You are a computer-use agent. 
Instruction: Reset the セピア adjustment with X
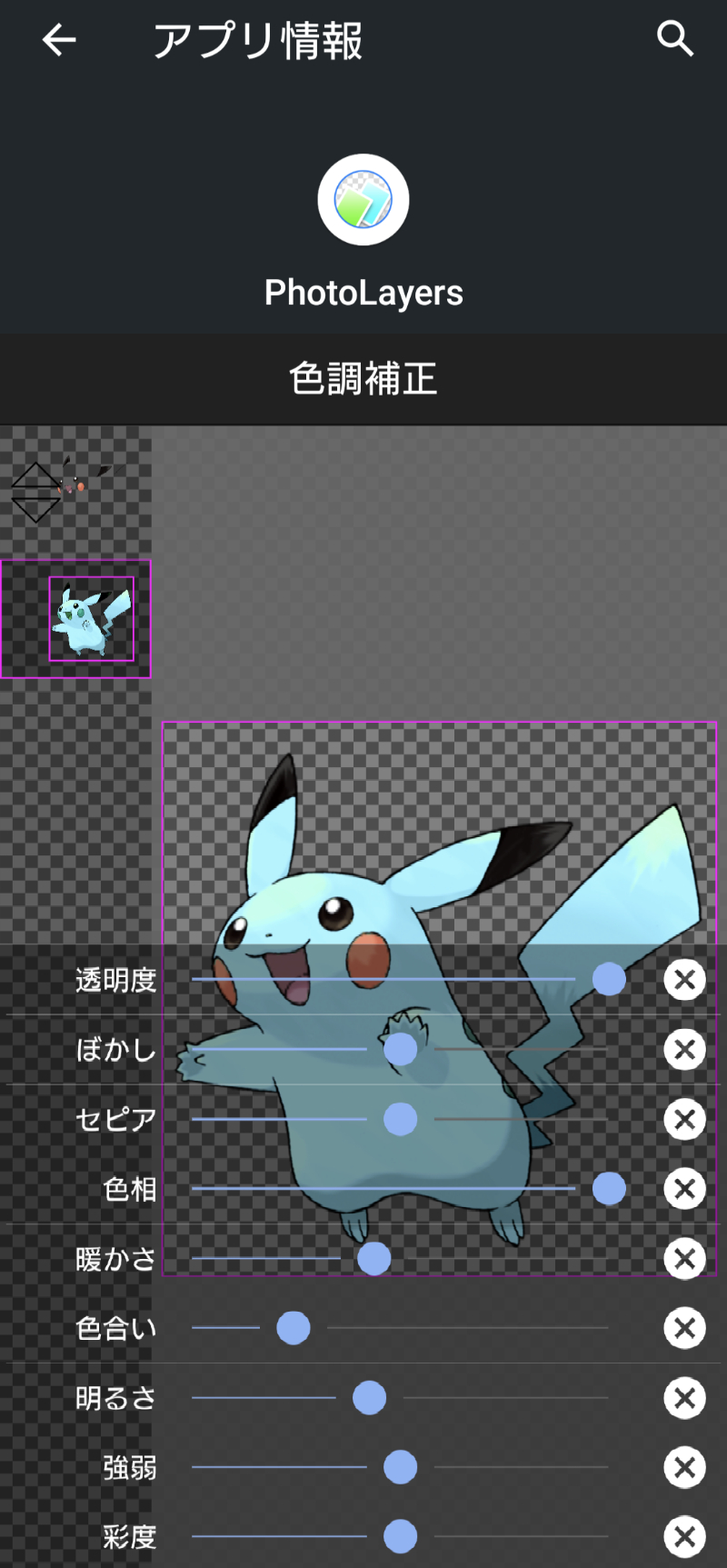(x=684, y=1119)
